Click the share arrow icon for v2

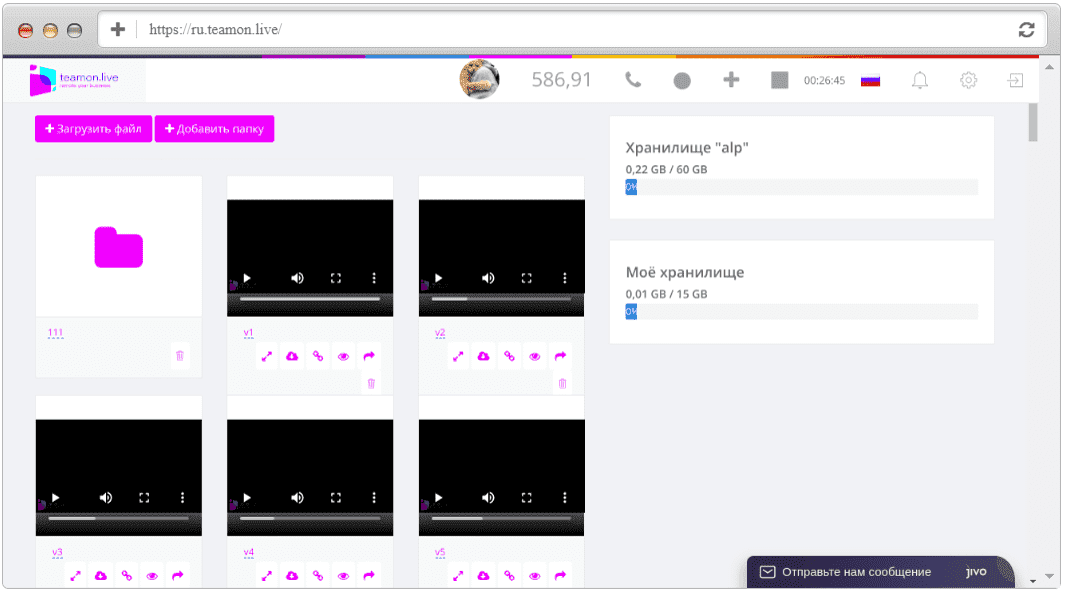(x=560, y=356)
